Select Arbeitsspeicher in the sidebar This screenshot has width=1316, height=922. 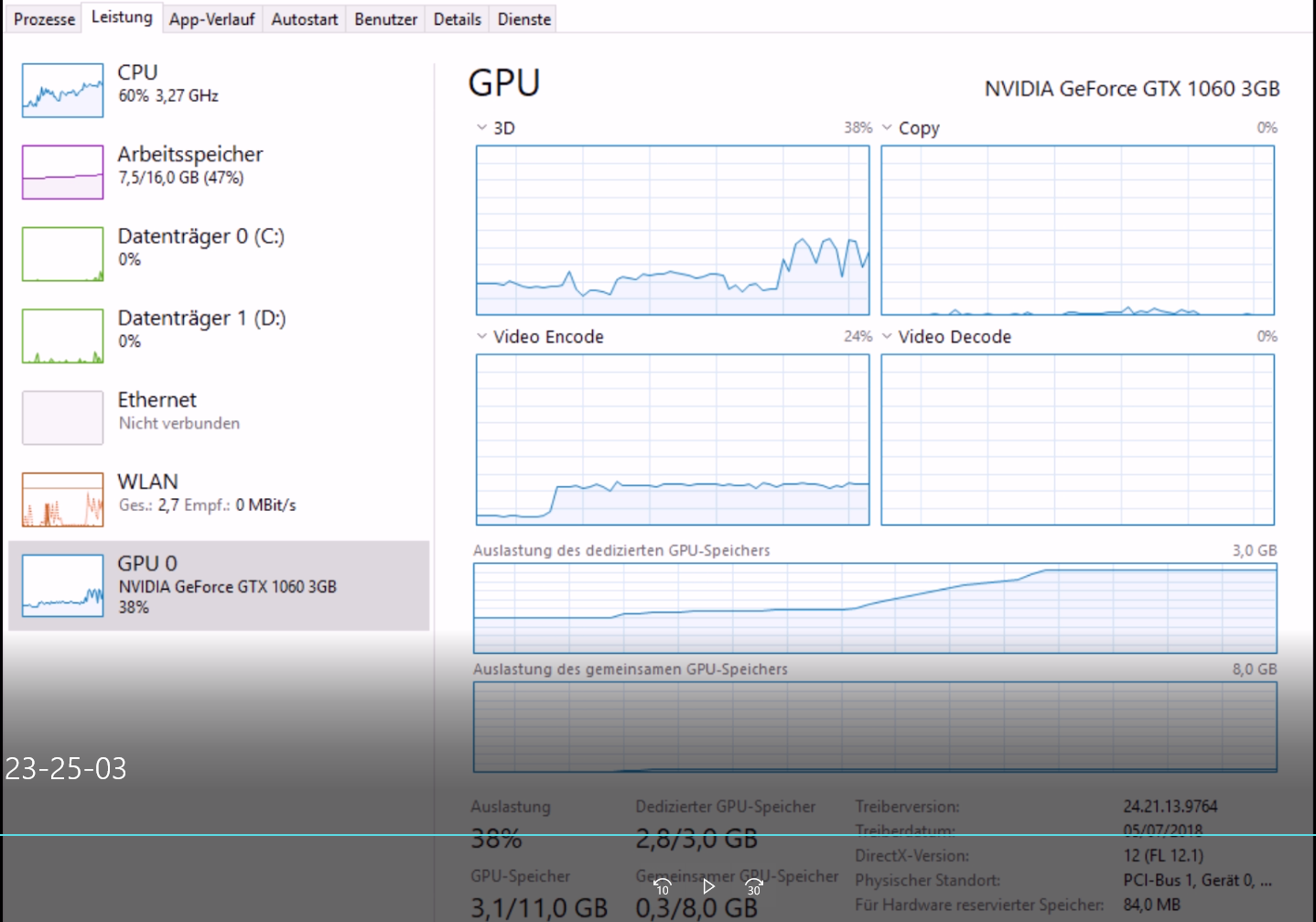[x=219, y=171]
